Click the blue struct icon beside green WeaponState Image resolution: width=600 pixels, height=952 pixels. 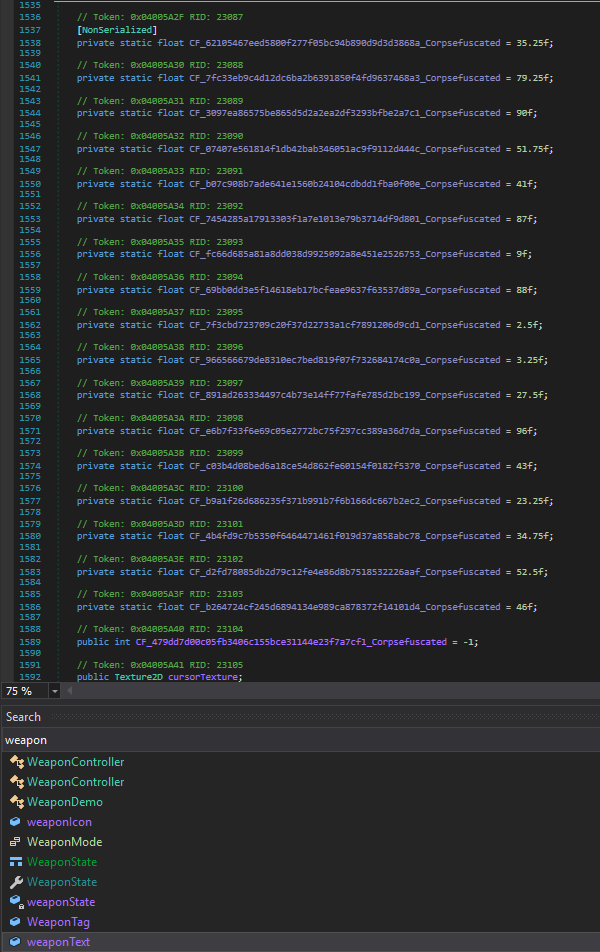click(16, 862)
